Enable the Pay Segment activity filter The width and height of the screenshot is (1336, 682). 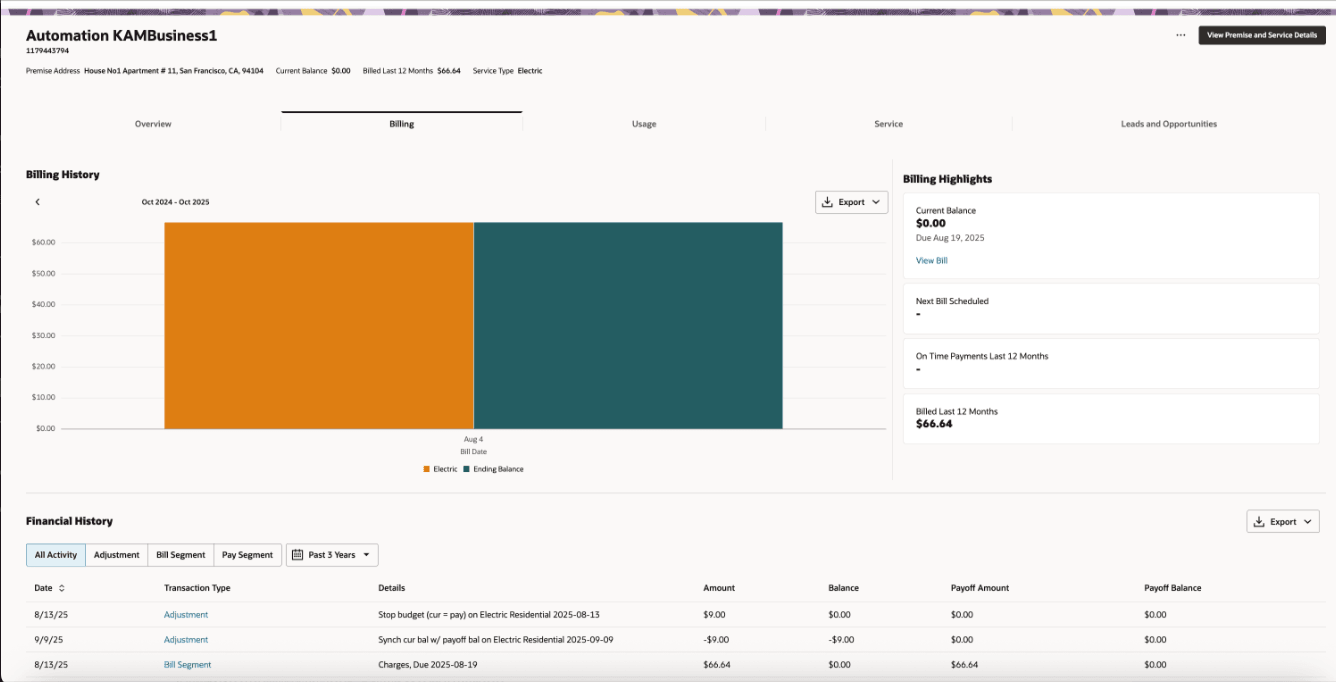tap(247, 554)
